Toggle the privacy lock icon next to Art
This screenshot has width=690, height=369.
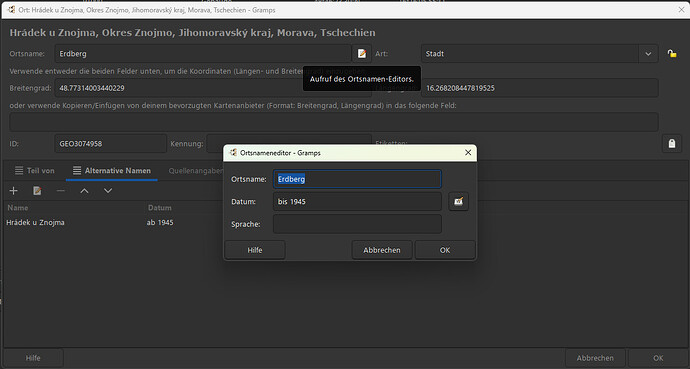coord(672,54)
